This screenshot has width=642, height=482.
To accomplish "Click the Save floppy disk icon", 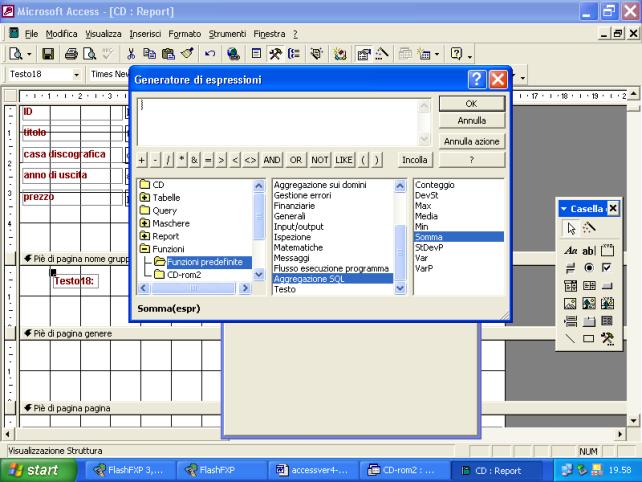I will (x=48, y=54).
